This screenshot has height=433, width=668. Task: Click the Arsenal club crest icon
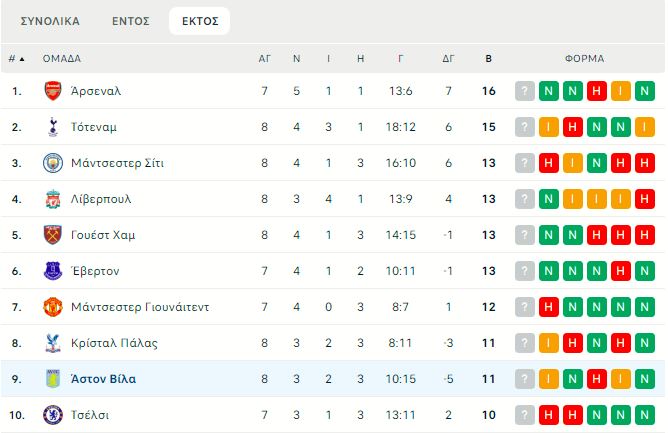(52, 91)
